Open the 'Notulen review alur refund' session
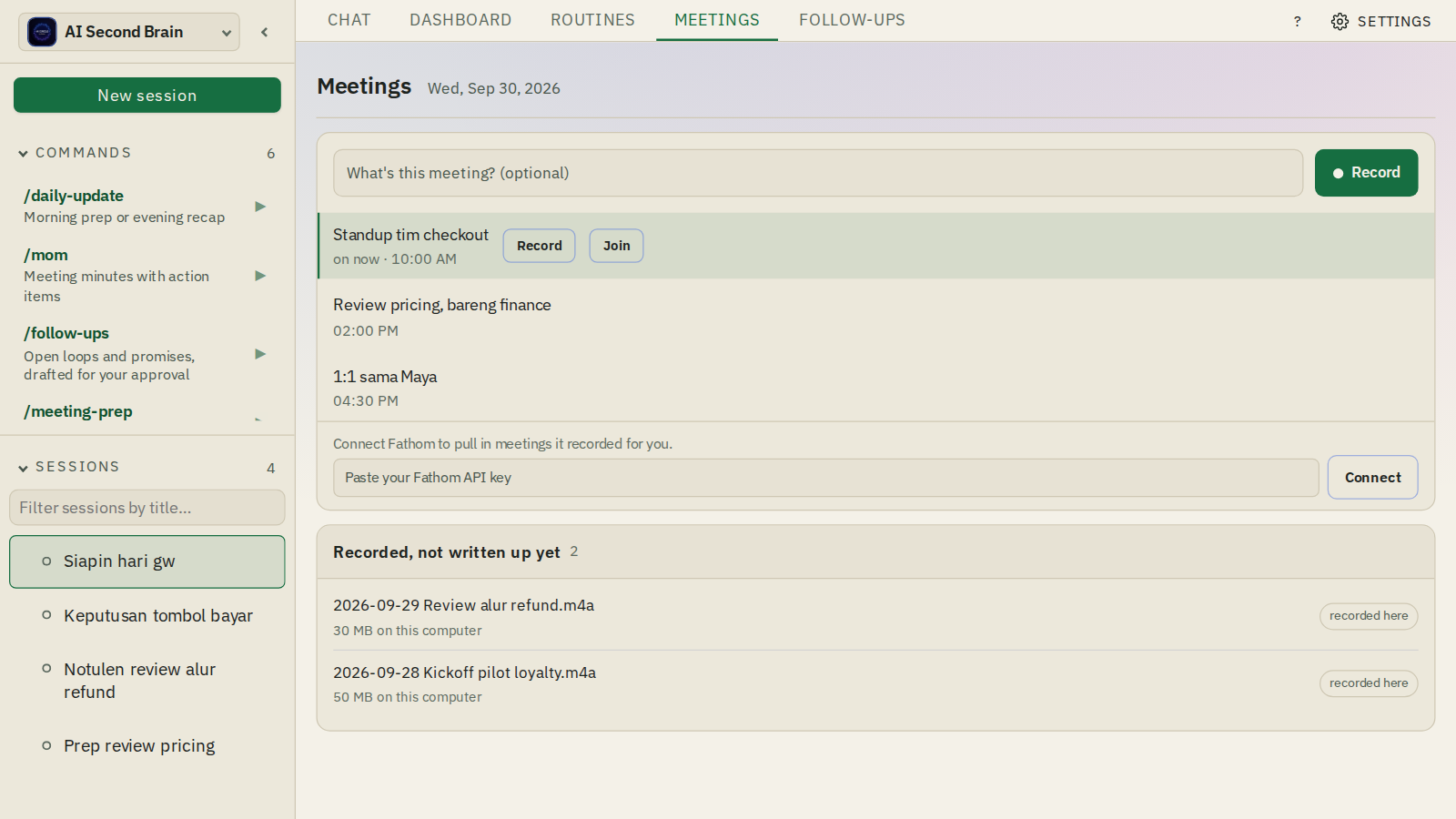 pos(147,681)
